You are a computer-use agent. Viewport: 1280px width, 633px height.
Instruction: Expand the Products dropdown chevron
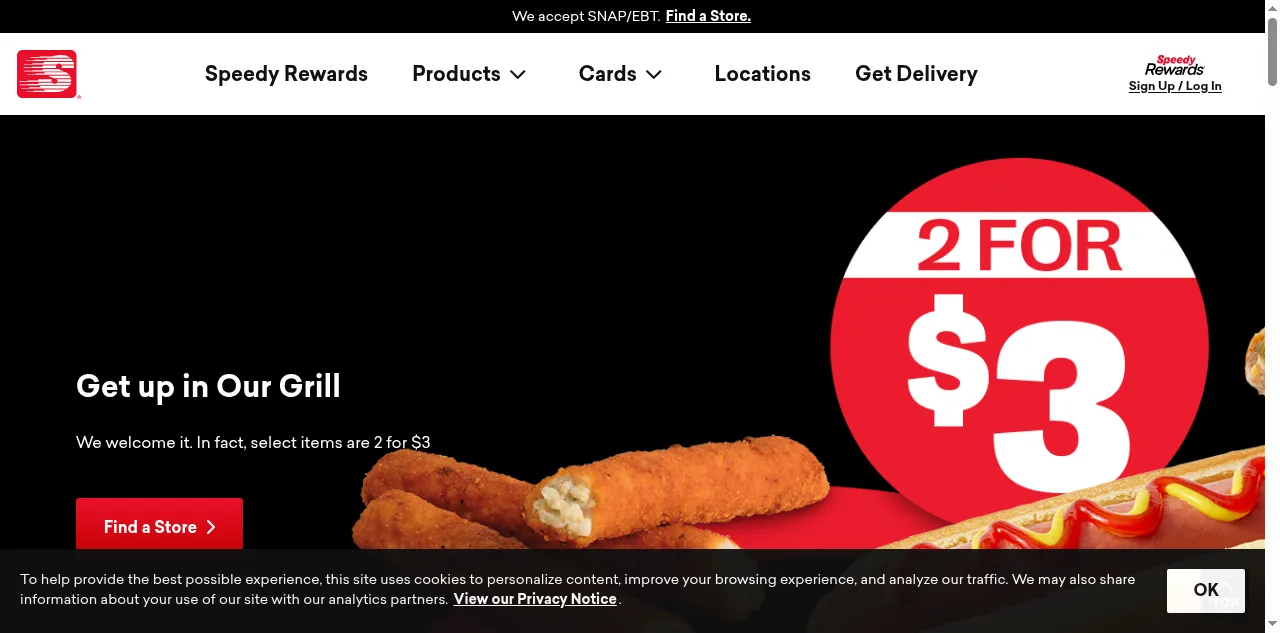518,74
